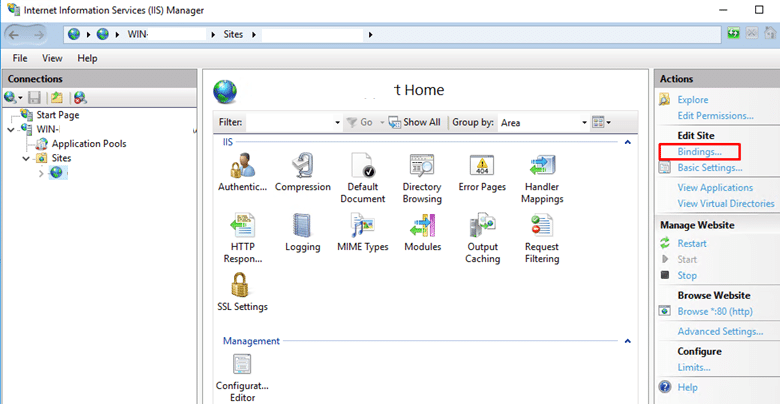
Task: Click the Explore action link
Action: (x=692, y=100)
